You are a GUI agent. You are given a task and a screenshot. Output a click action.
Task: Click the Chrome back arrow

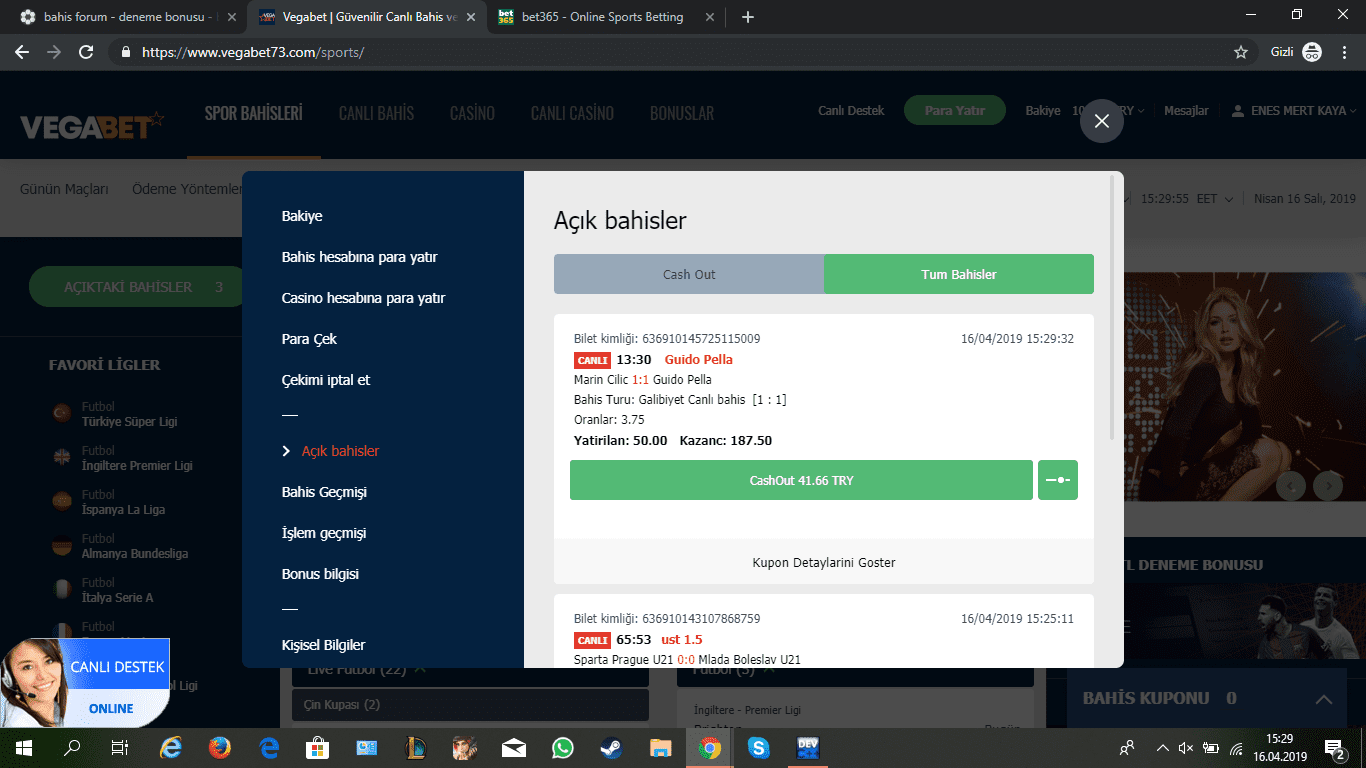click(22, 52)
